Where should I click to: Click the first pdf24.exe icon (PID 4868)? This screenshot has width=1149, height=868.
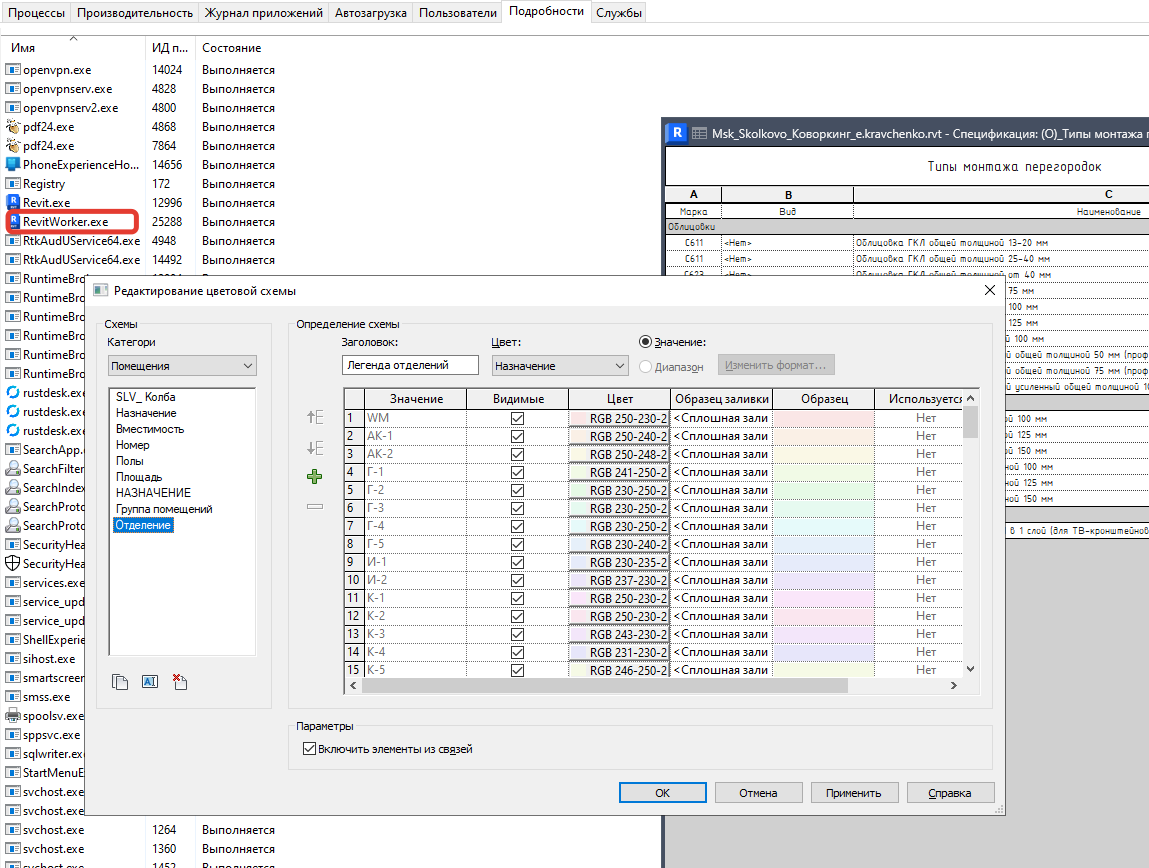coord(12,126)
